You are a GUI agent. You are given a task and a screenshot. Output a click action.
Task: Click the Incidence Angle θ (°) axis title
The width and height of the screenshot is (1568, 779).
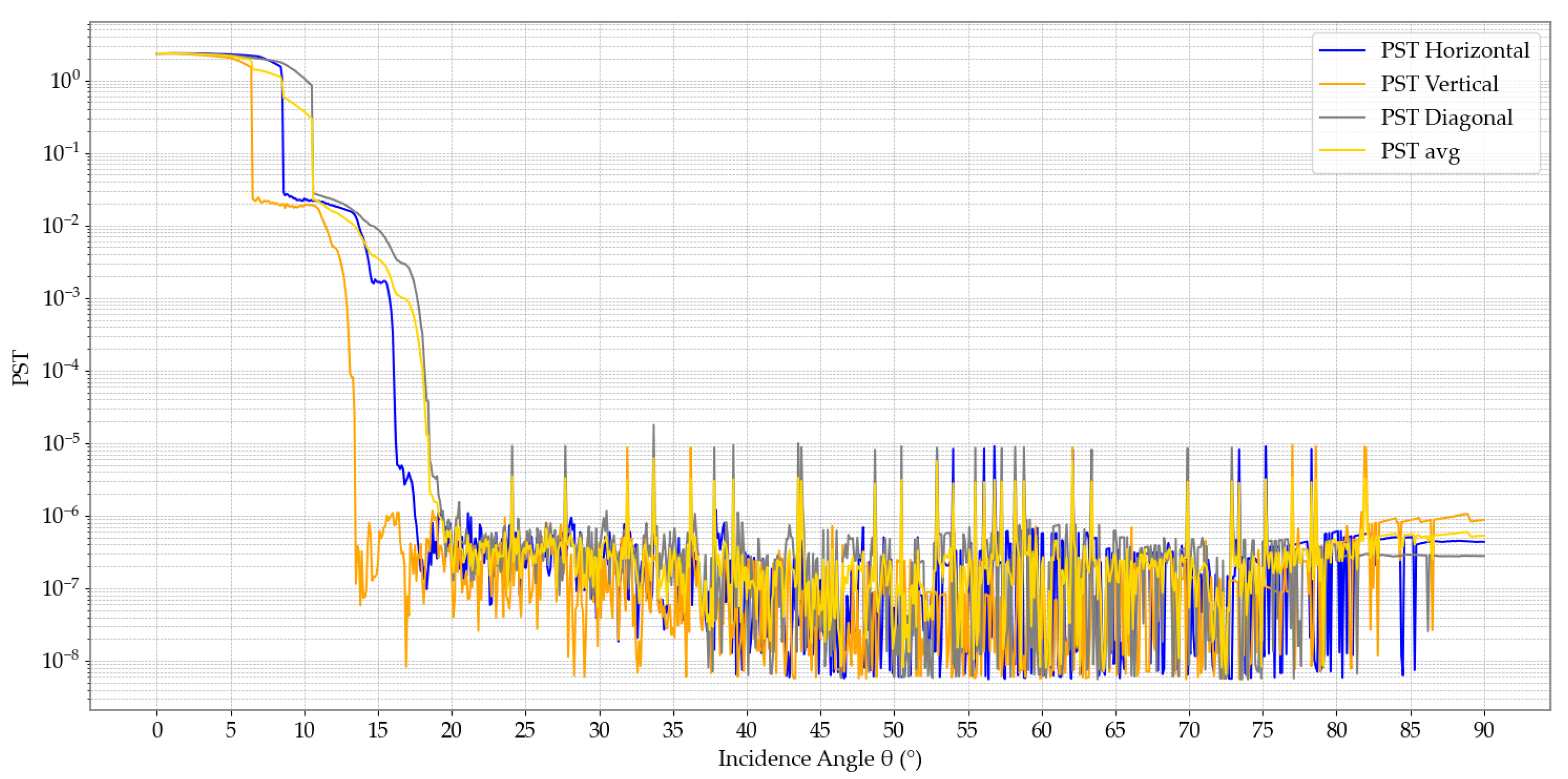(820, 759)
